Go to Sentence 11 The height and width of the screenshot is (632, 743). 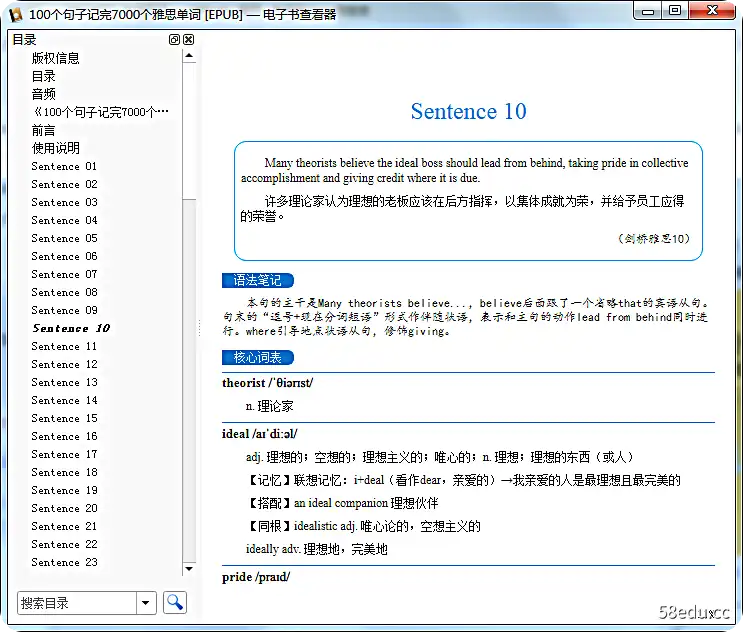pos(64,346)
